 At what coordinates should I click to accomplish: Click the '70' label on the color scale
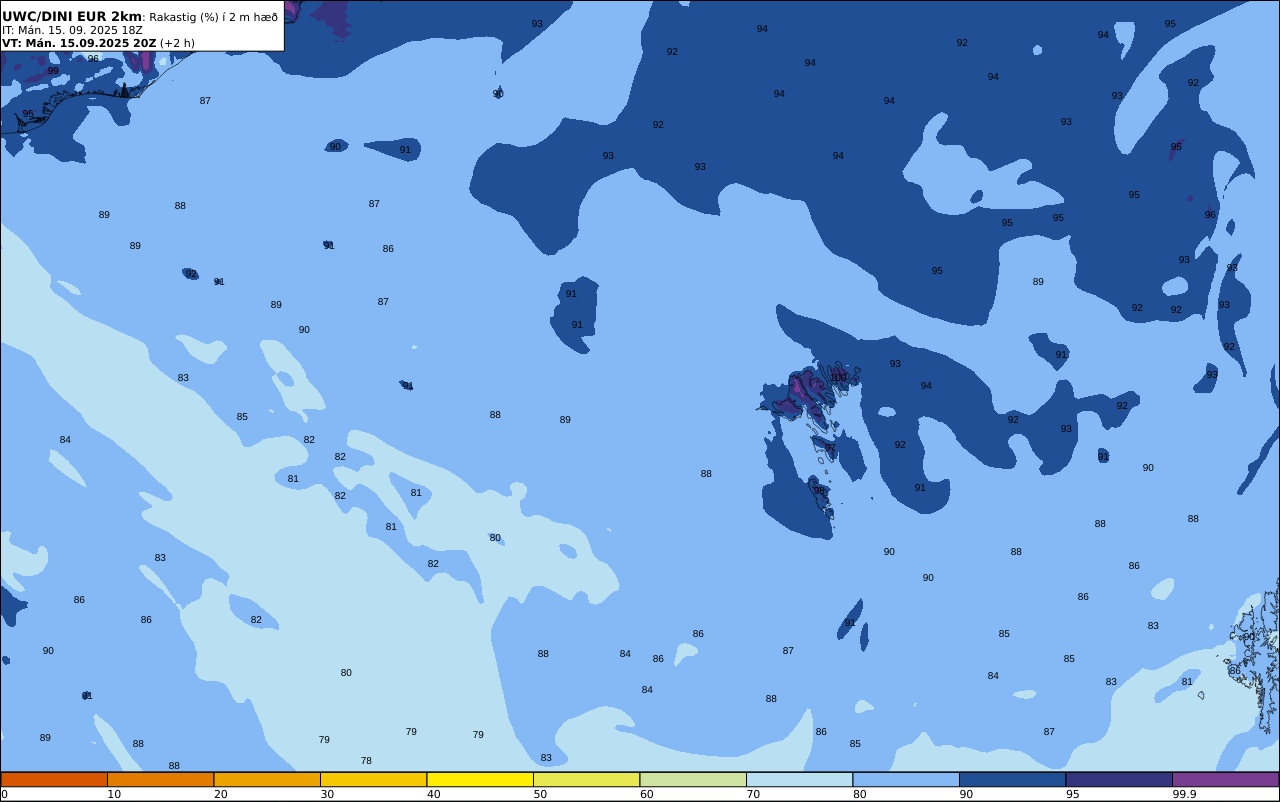pos(753,794)
